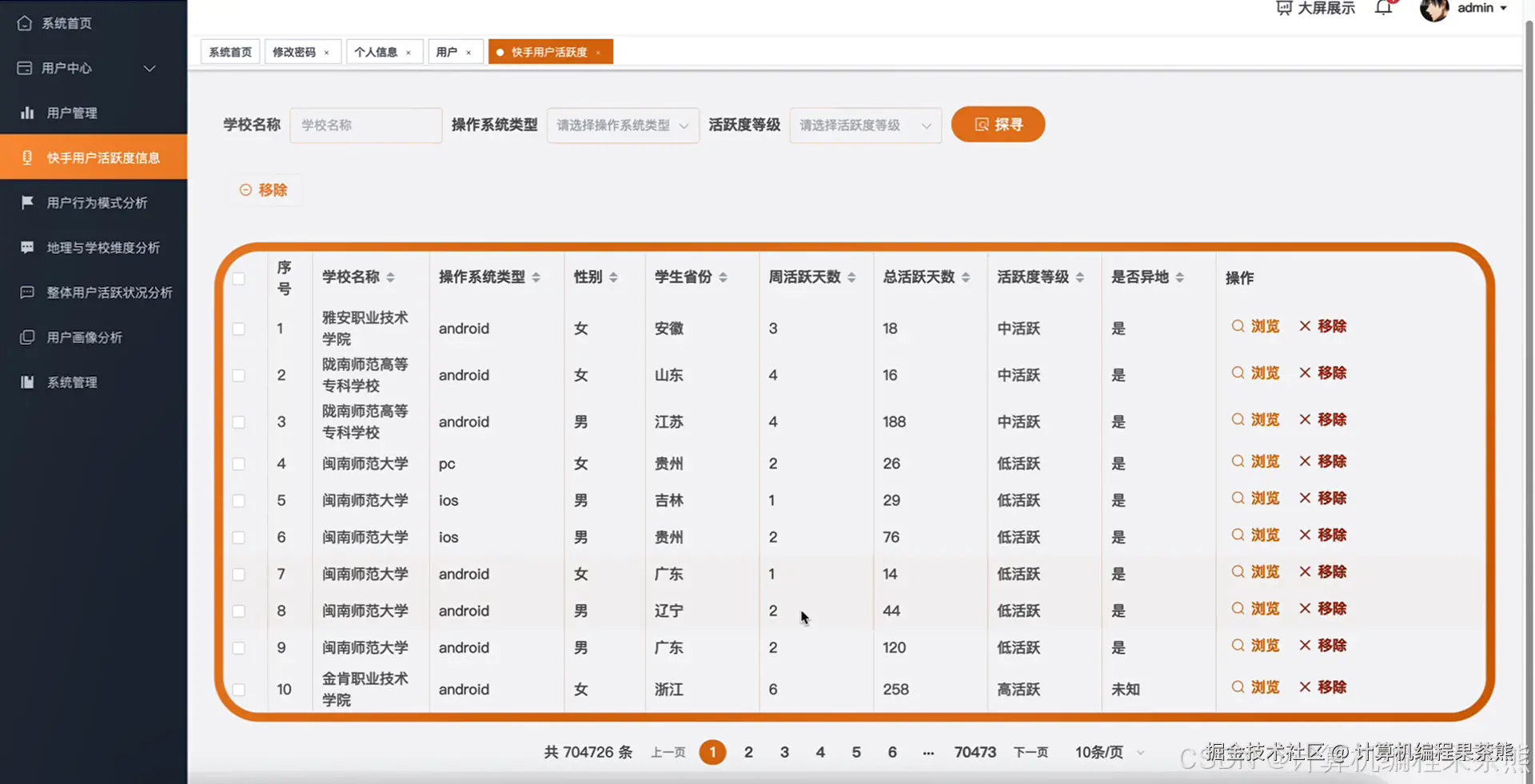Check the row 7 checkbox
The width and height of the screenshot is (1535, 784).
pyautogui.click(x=238, y=574)
